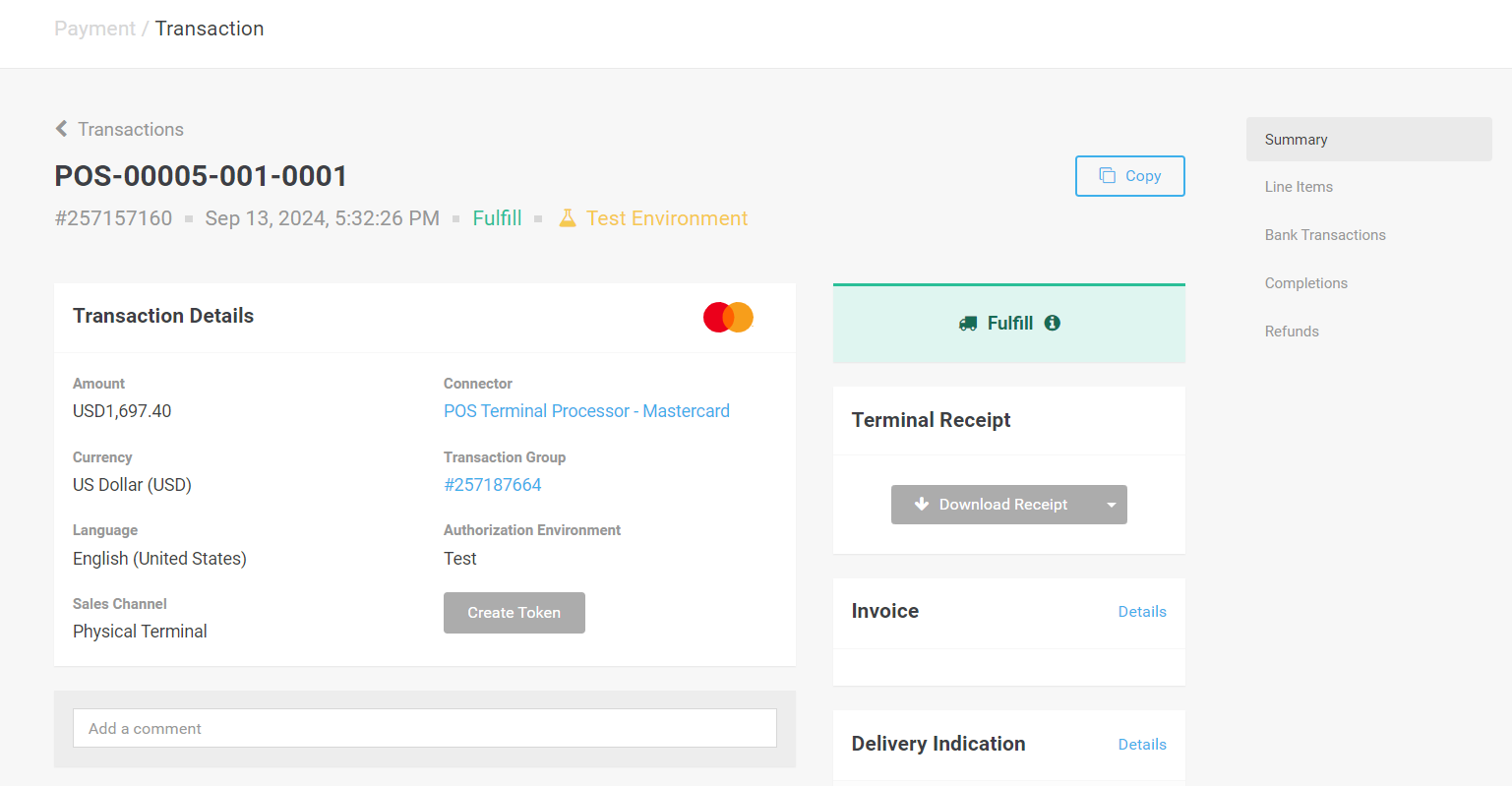The width and height of the screenshot is (1512, 786).
Task: Click the copy icon in Copy button
Action: 1107,175
